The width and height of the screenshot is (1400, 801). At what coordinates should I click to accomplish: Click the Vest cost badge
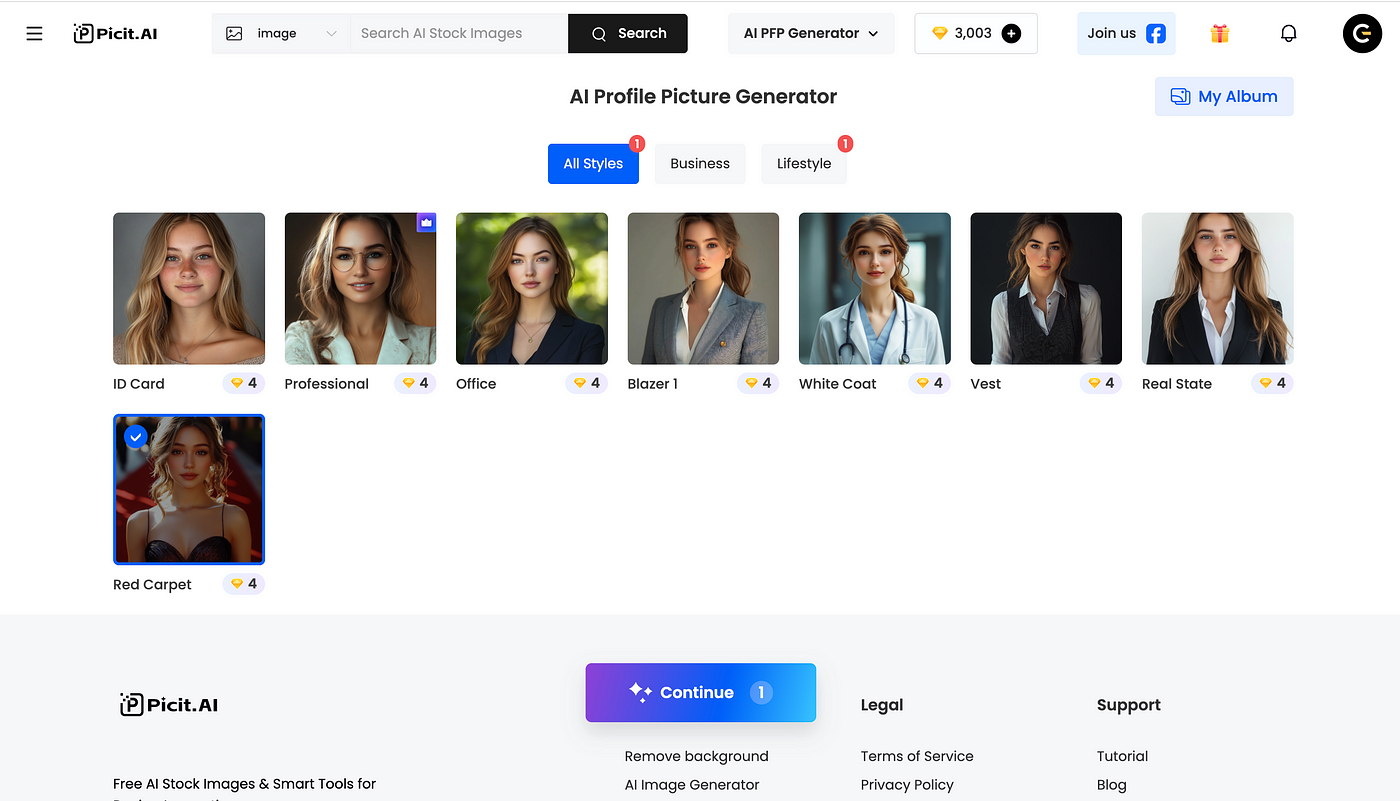(1101, 383)
